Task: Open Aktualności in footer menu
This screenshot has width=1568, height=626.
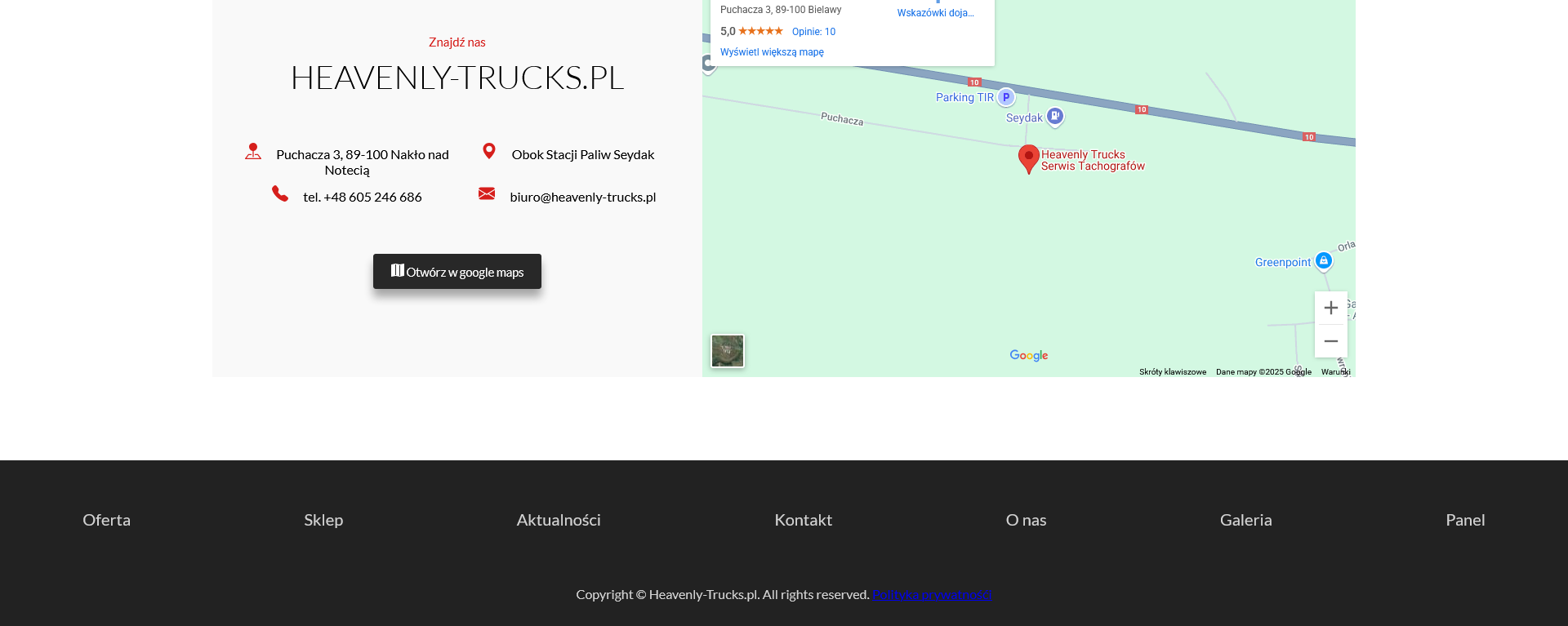Action: (559, 520)
